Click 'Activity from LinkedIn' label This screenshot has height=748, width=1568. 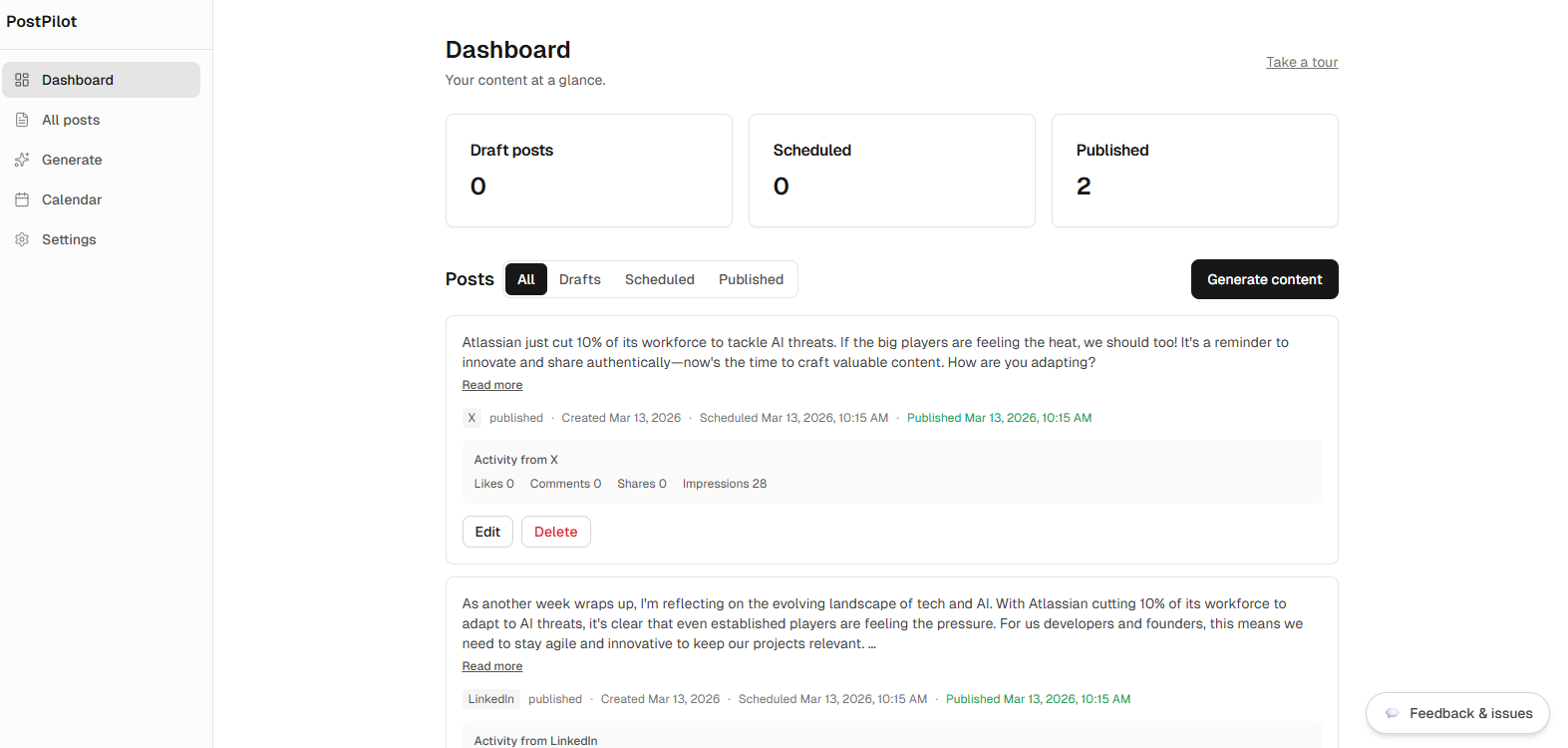point(536,741)
